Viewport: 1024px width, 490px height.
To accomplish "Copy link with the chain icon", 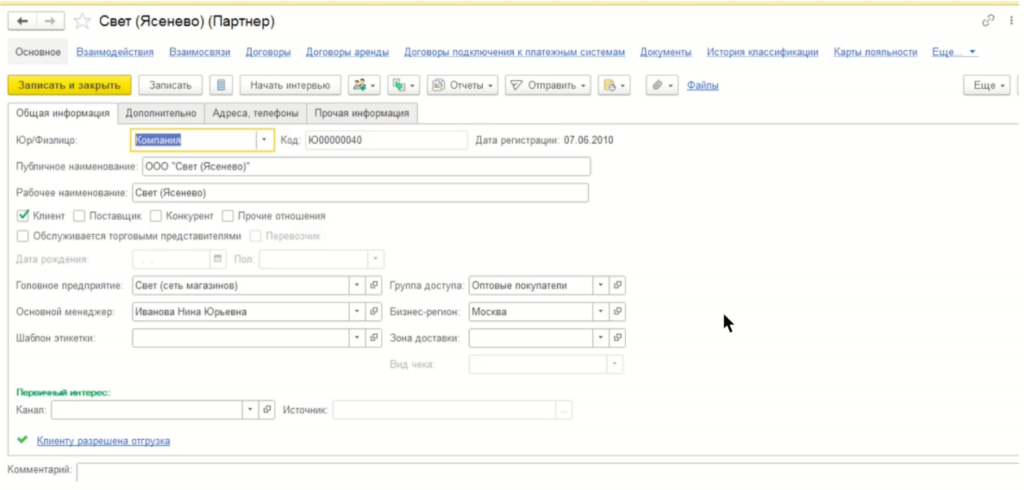I will [989, 21].
